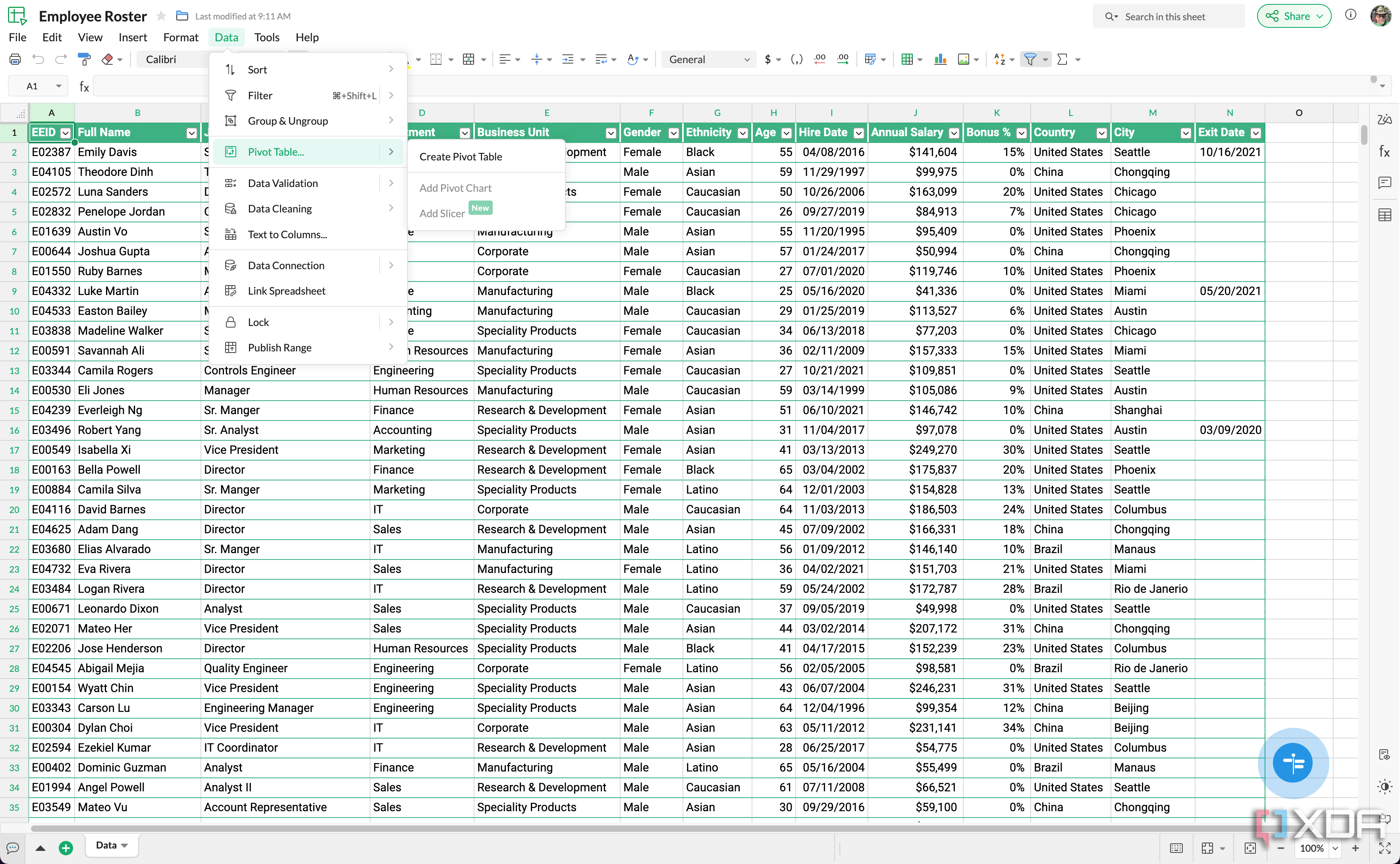Expand the Data sheet tab menu arrow
Viewport: 1400px width, 864px height.
(x=125, y=846)
